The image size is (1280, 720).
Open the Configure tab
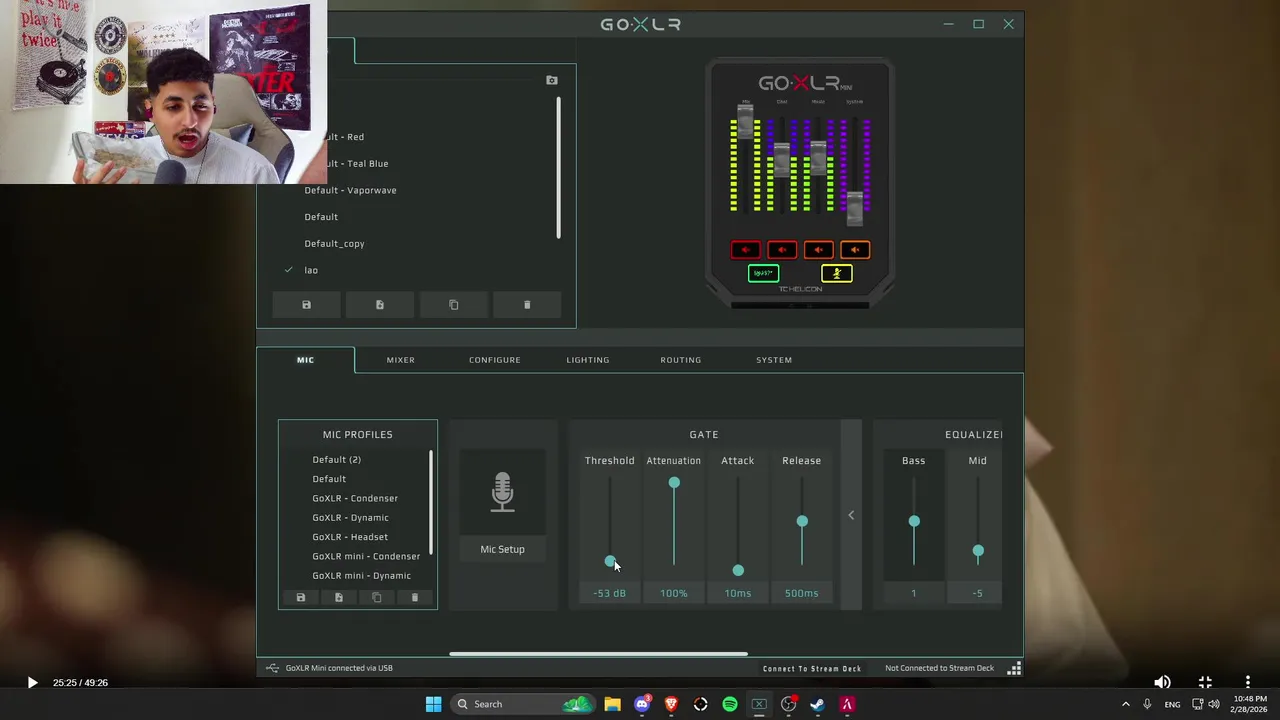(494, 360)
